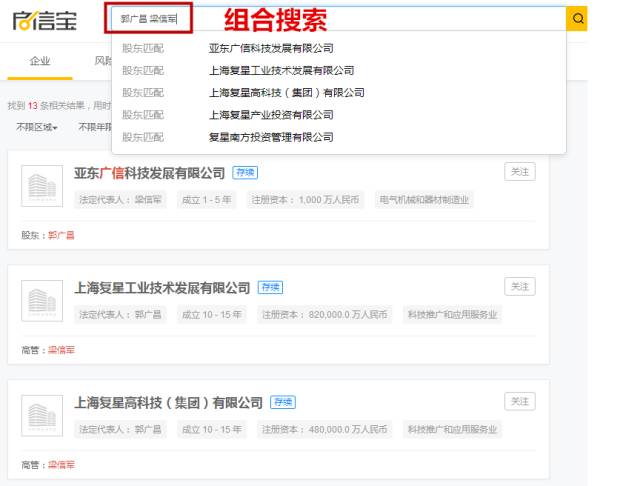This screenshot has height=486, width=640.
Task: Select suggestion 复星南方投资管理有限公司 in the dropdown
Action: [x=271, y=137]
